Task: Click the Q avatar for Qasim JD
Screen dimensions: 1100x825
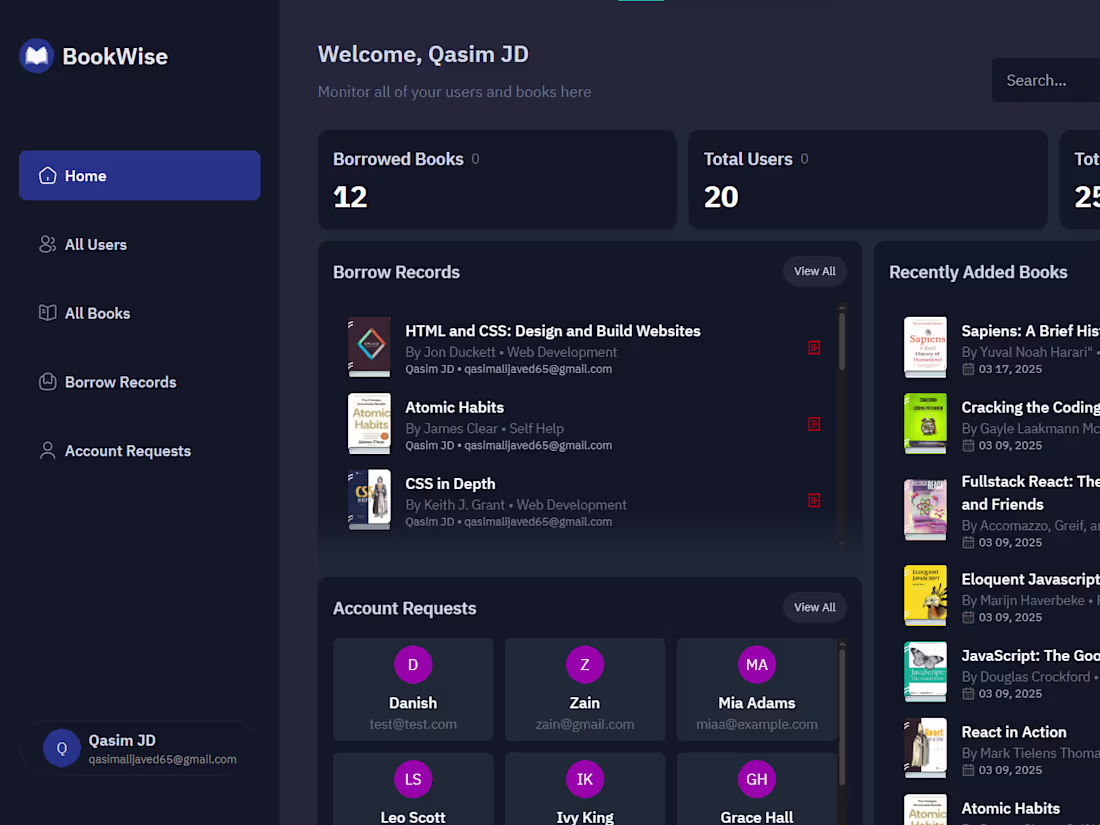Action: click(x=62, y=748)
